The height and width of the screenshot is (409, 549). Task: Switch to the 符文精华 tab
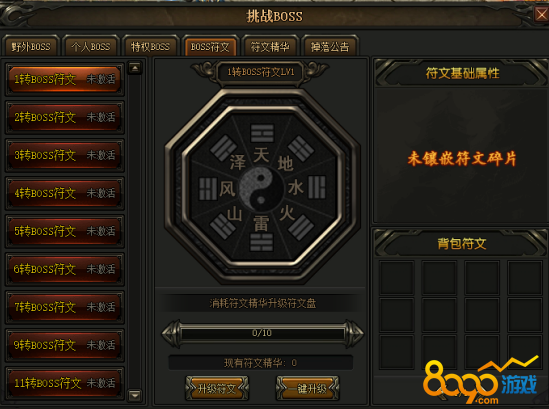coord(270,46)
